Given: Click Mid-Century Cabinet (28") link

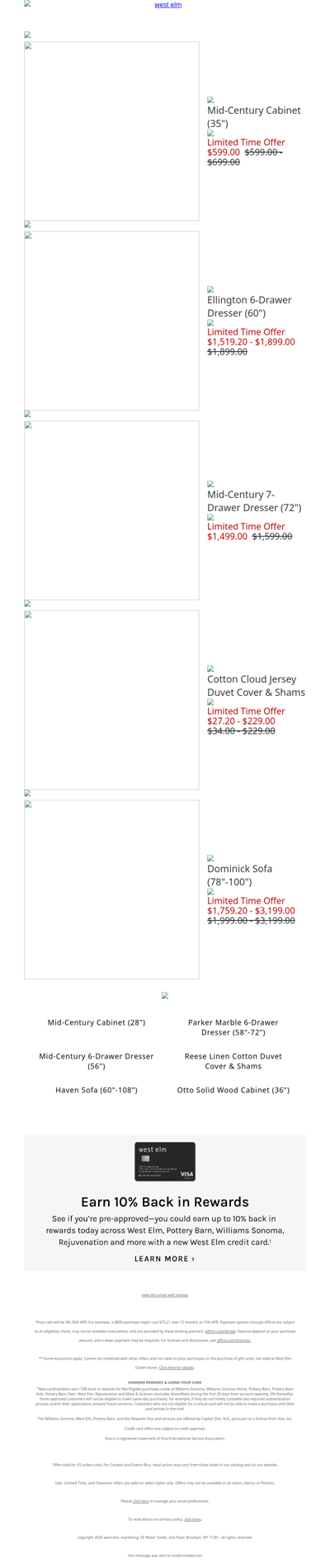Looking at the screenshot, I should (x=97, y=1022).
